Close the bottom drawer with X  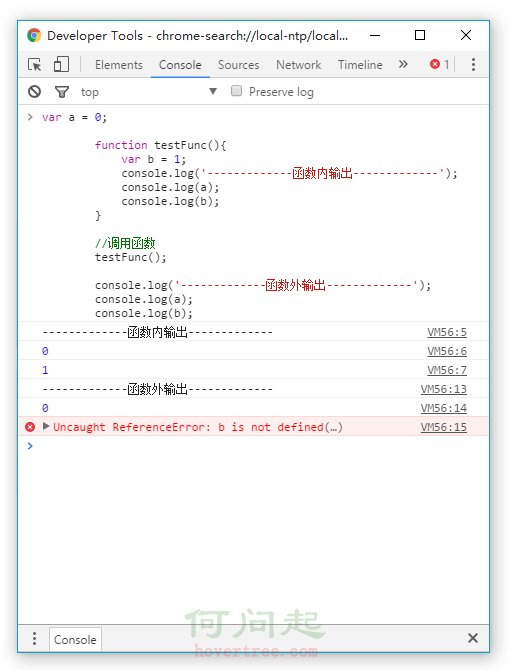coord(473,638)
